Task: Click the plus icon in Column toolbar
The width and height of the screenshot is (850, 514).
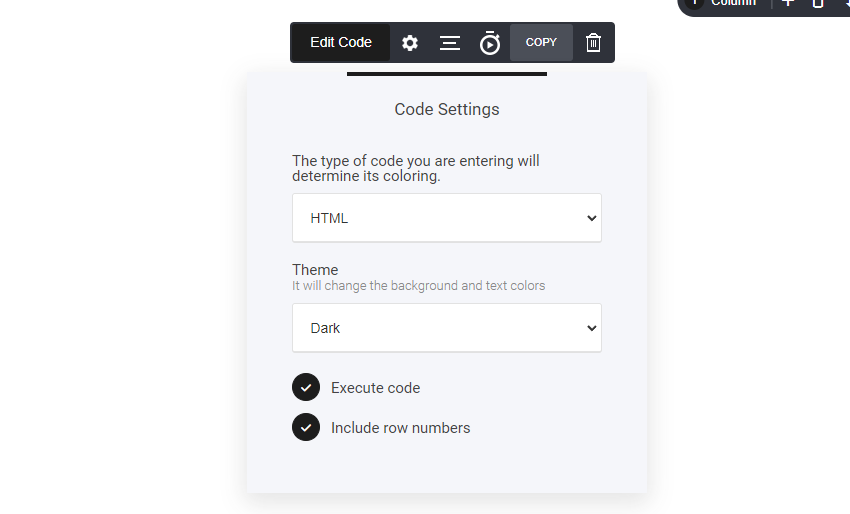Action: (x=788, y=3)
